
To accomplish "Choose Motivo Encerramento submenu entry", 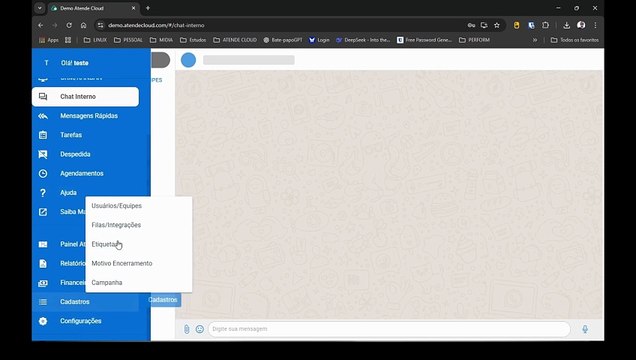I will tap(139, 264).
